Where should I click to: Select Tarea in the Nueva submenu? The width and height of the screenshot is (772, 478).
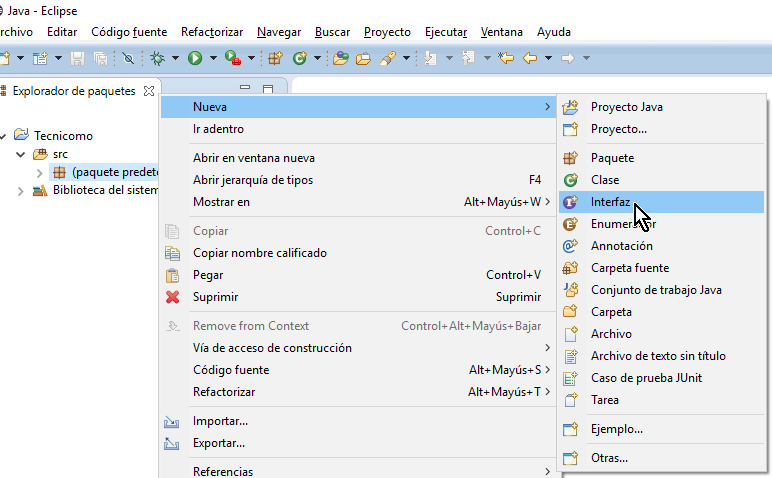[661, 400]
